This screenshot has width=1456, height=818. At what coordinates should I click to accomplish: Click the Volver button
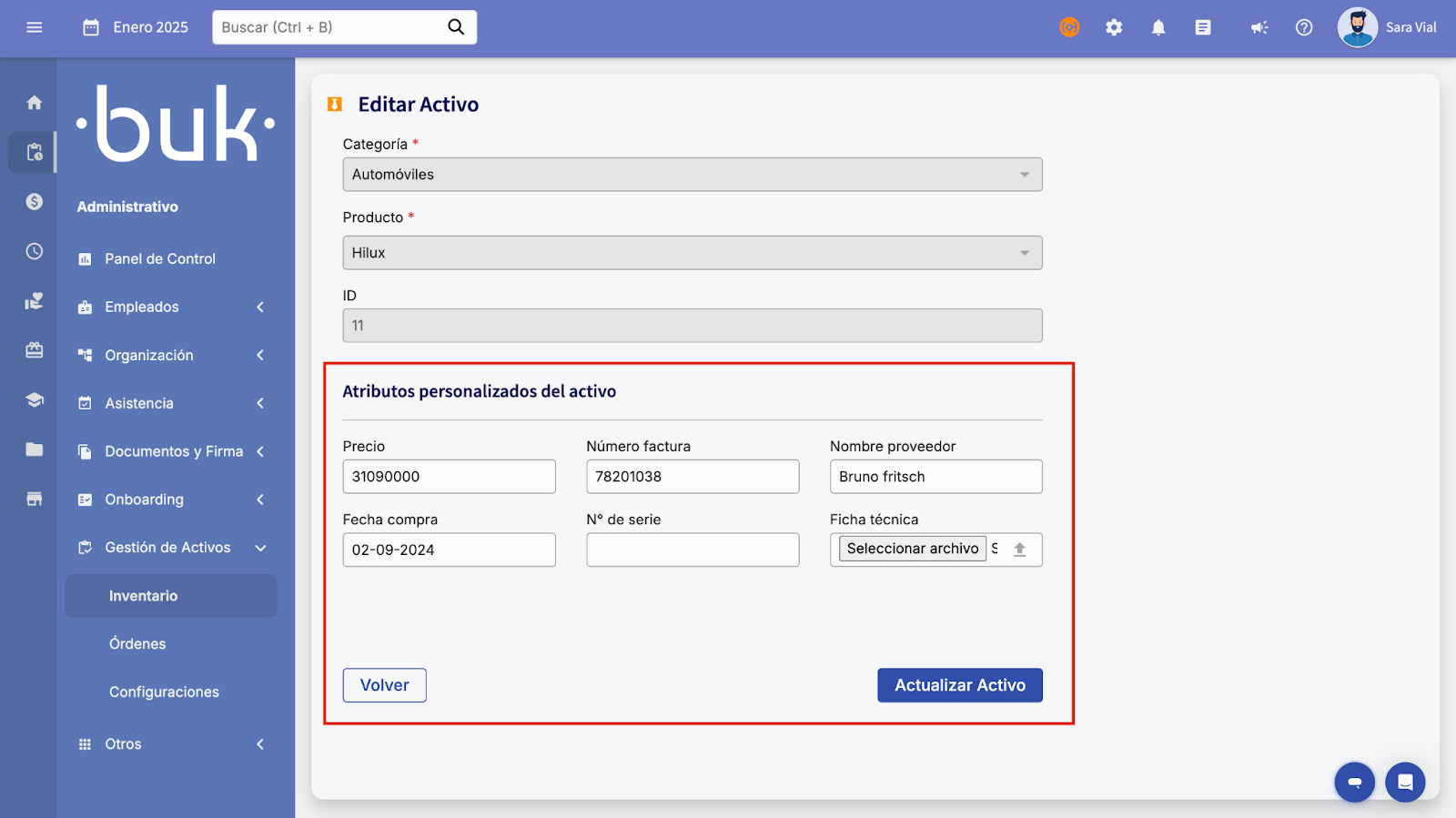(384, 685)
